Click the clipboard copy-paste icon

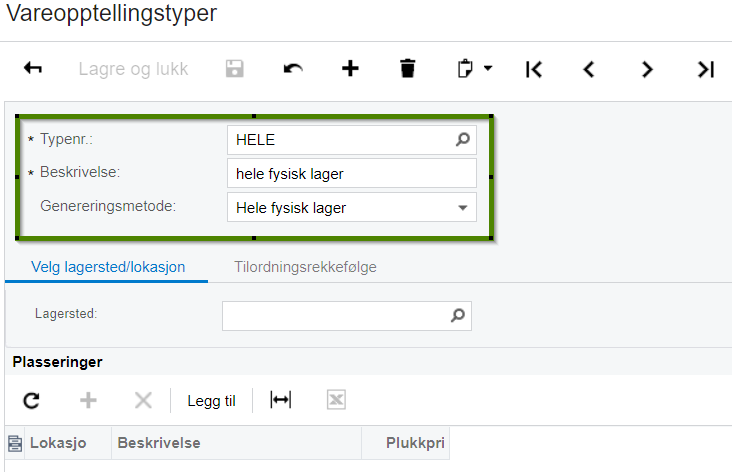tap(465, 69)
